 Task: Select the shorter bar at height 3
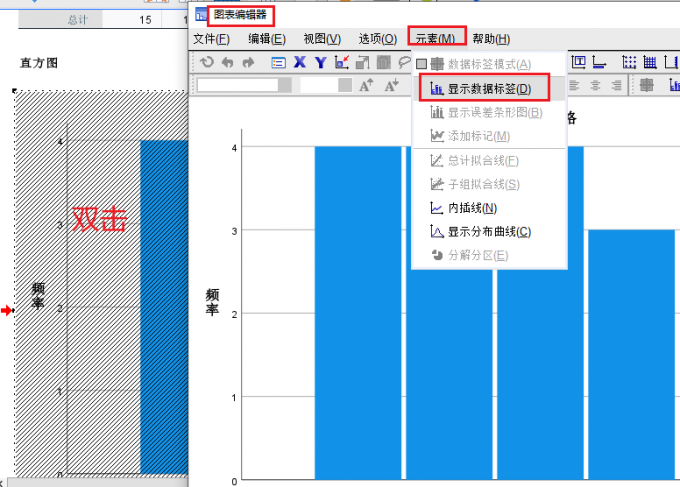point(631,355)
